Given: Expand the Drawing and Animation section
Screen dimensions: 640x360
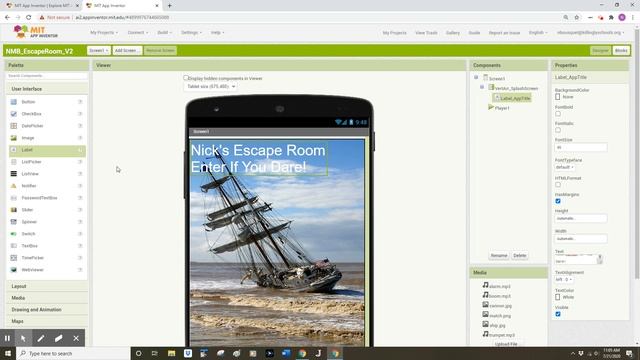Looking at the screenshot, I should (47, 310).
